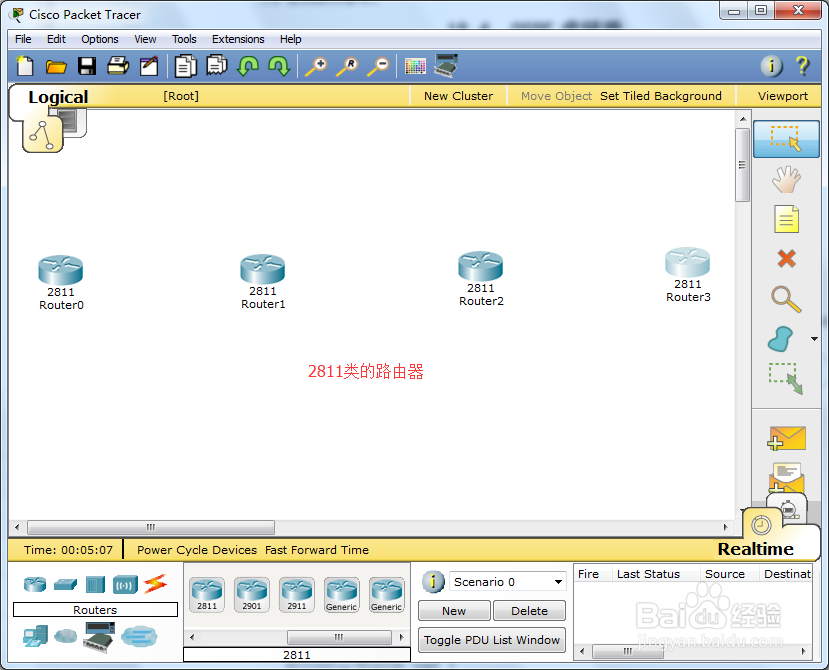Click Fast Forward Time

pos(317,550)
